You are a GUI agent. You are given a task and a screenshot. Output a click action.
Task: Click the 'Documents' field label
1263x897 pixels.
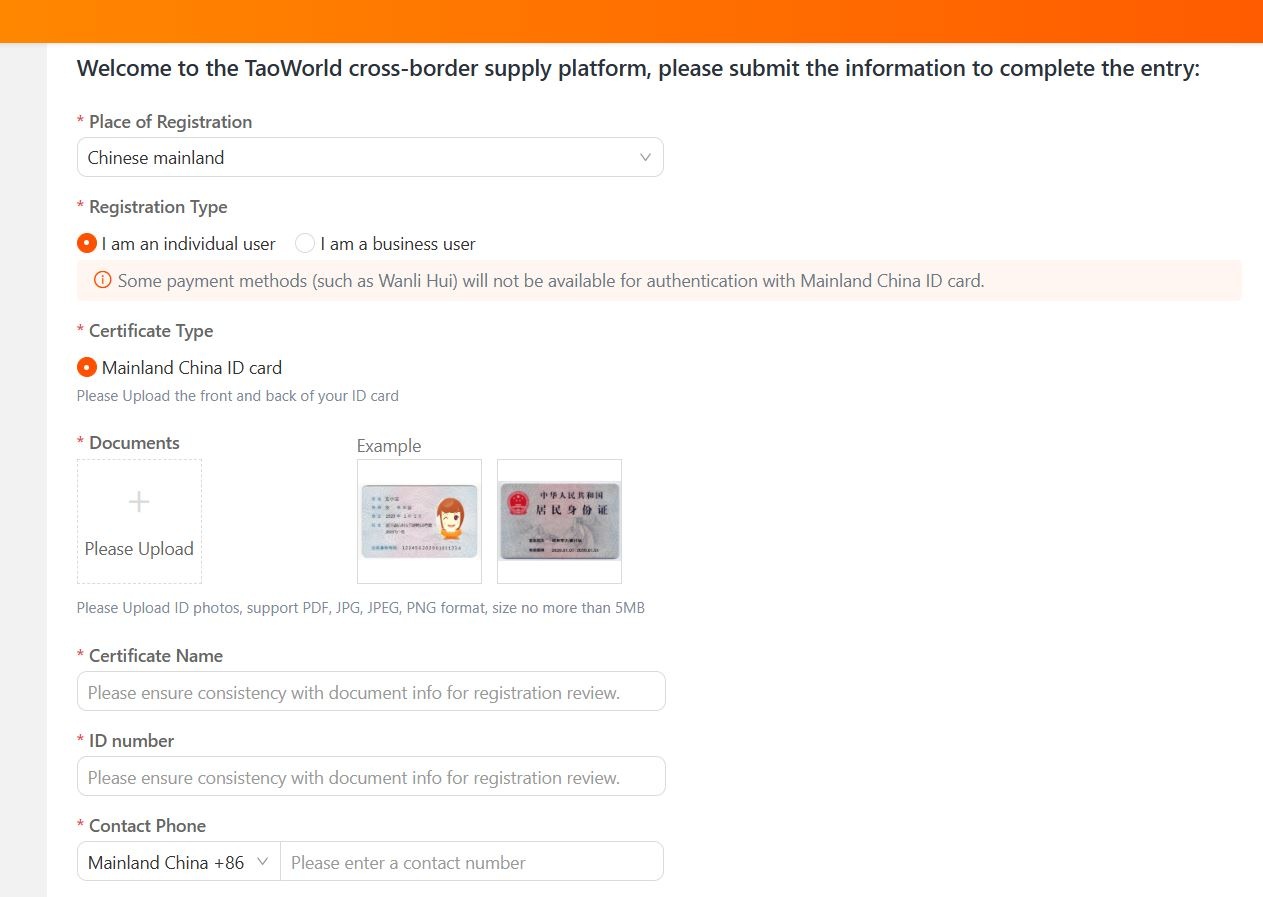pyautogui.click(x=134, y=443)
